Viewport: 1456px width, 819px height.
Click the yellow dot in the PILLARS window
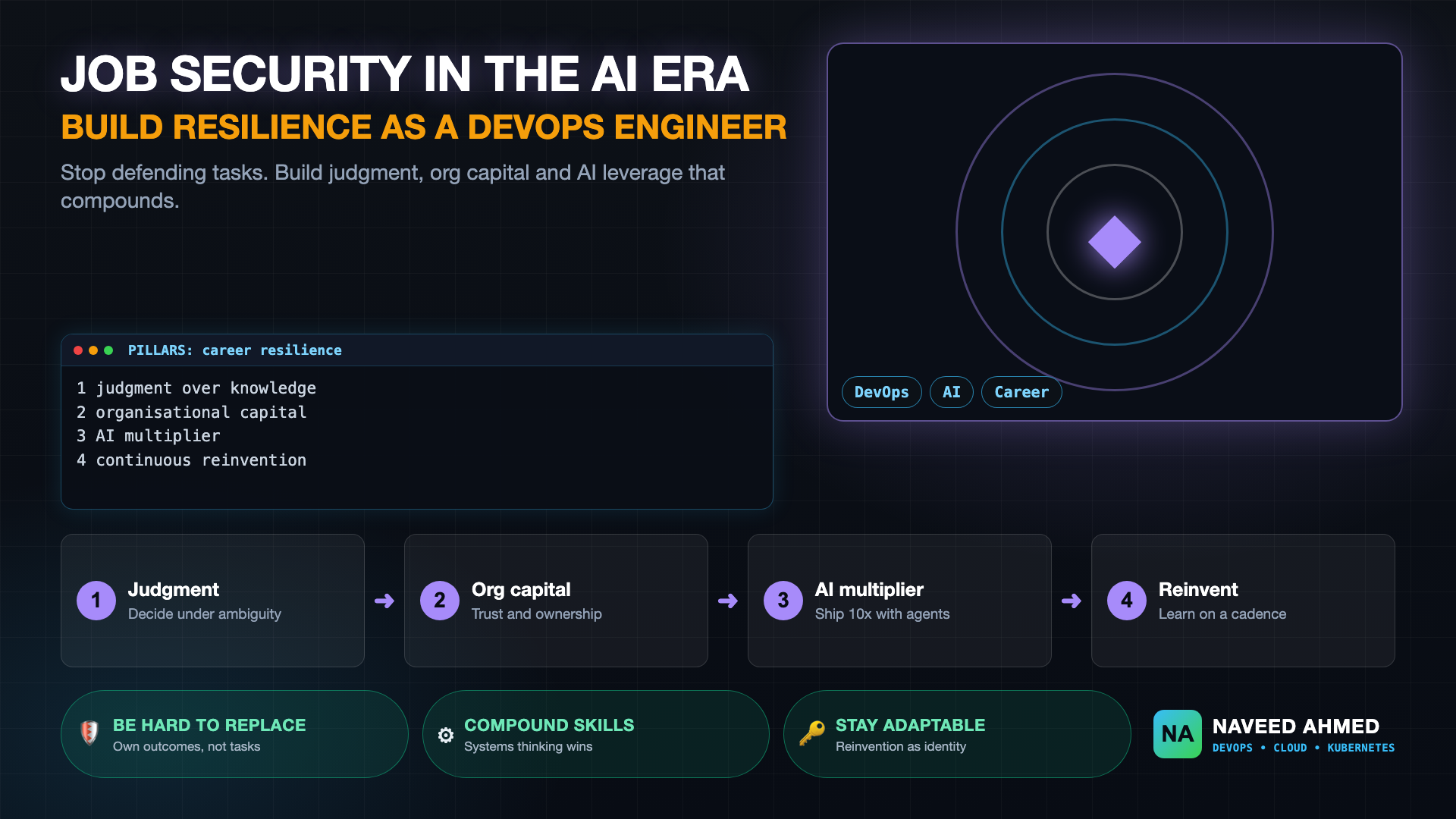(x=93, y=350)
